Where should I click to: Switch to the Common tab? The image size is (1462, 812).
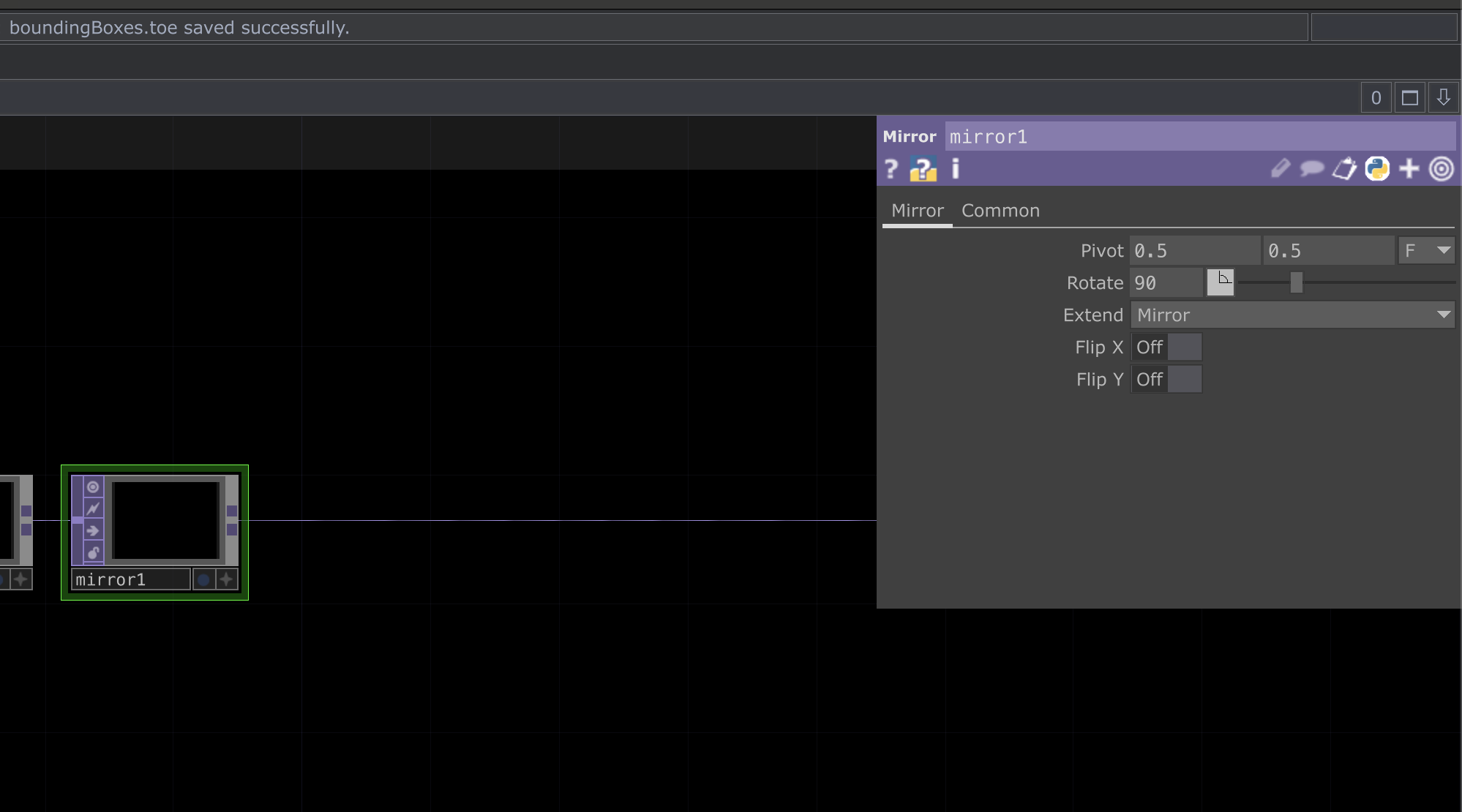(x=1000, y=211)
